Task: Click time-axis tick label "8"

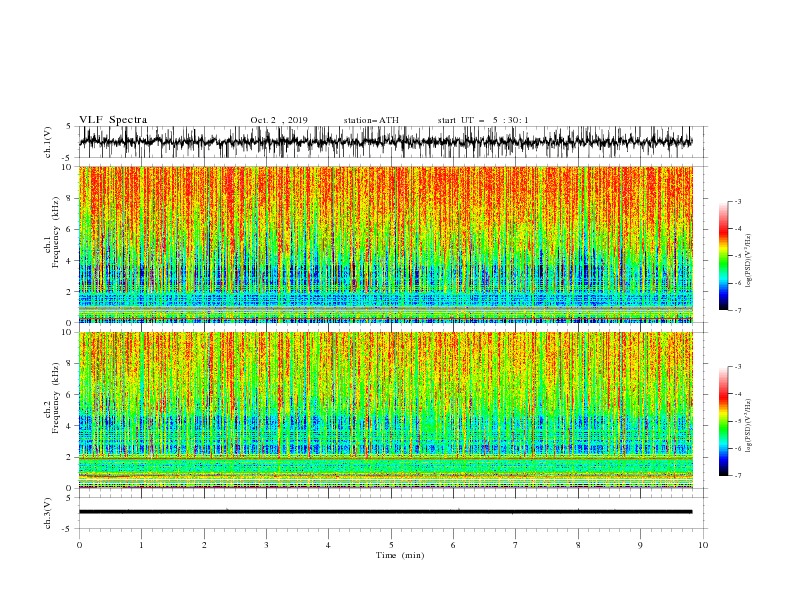Action: (578, 545)
